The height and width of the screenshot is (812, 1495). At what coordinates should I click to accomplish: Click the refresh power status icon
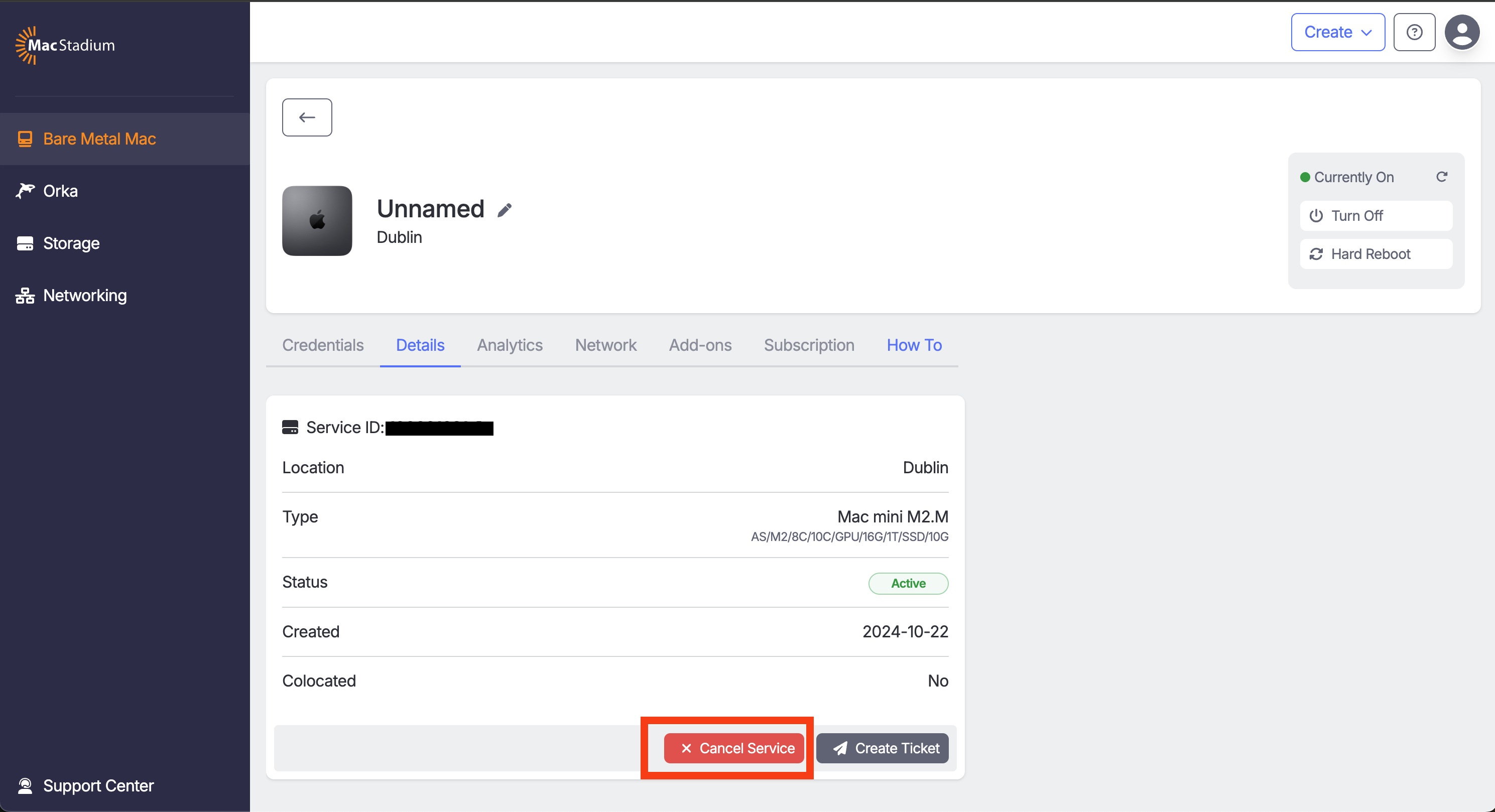coord(1442,177)
